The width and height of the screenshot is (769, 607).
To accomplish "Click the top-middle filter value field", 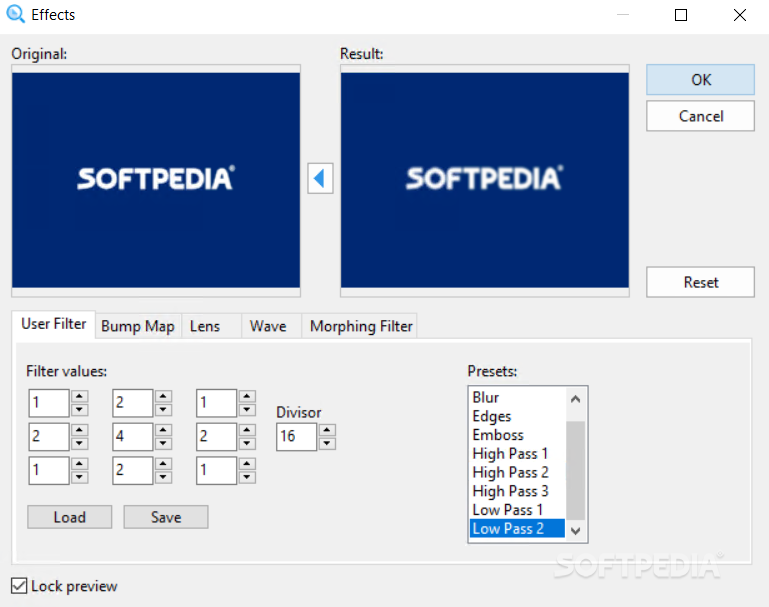I will pyautogui.click(x=132, y=403).
